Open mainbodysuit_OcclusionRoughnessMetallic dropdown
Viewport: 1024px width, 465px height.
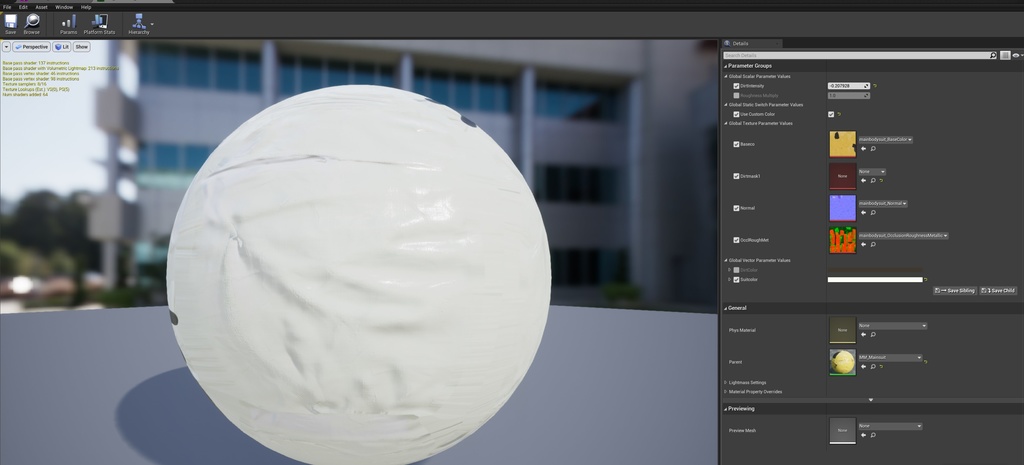click(903, 236)
